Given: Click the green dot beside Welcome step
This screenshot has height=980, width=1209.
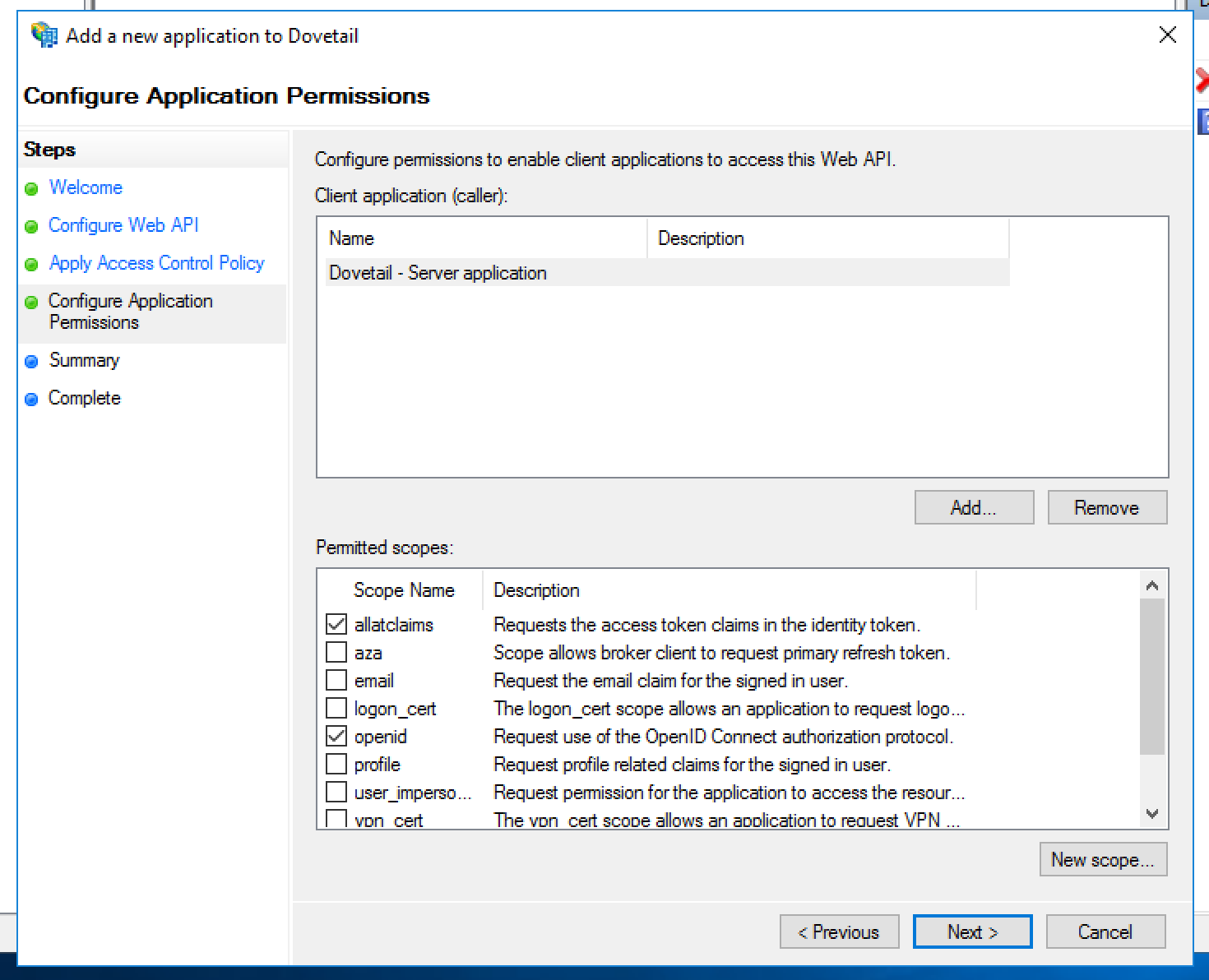Looking at the screenshot, I should pyautogui.click(x=30, y=188).
